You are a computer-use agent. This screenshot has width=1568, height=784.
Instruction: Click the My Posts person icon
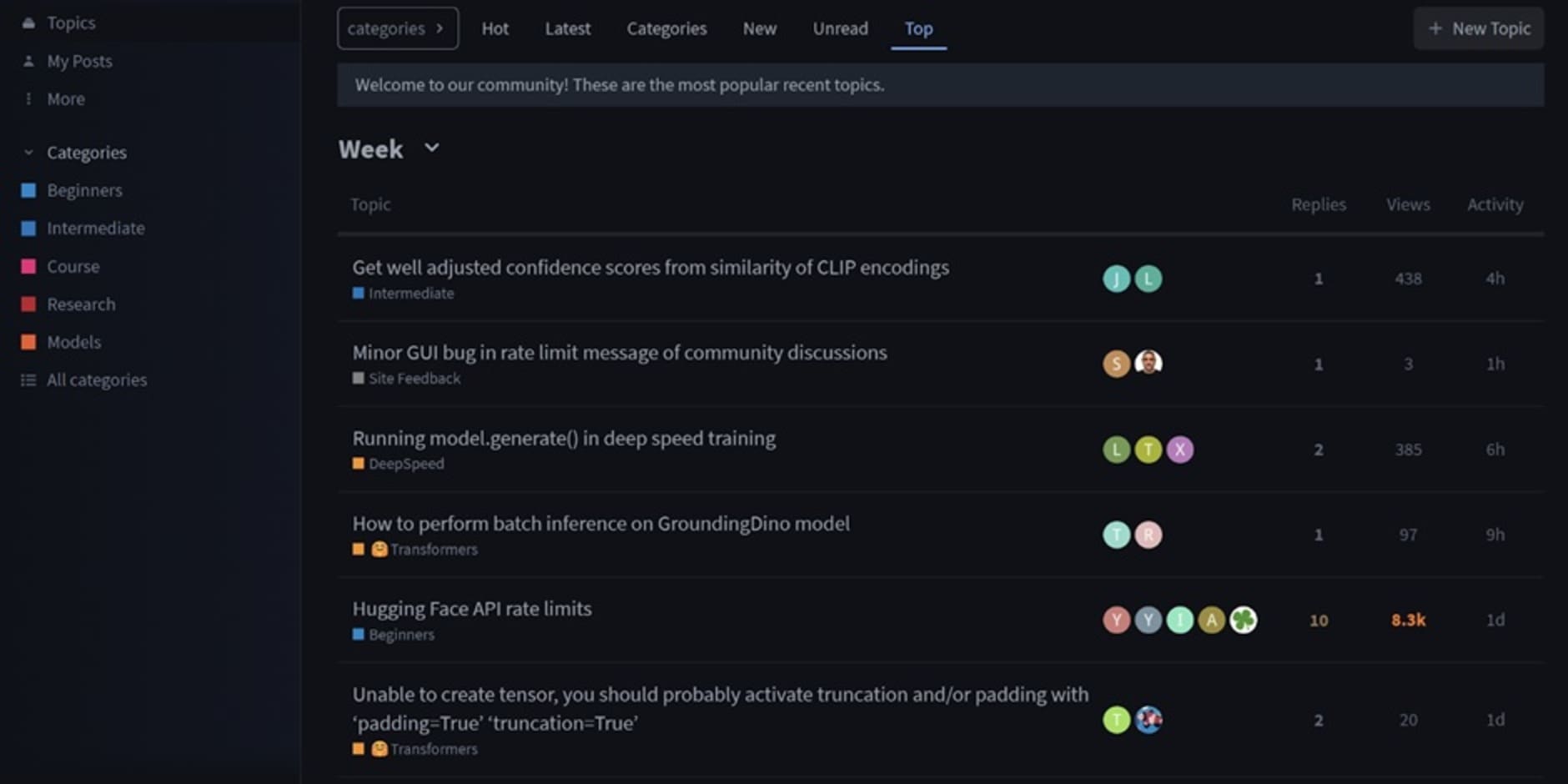click(x=28, y=61)
